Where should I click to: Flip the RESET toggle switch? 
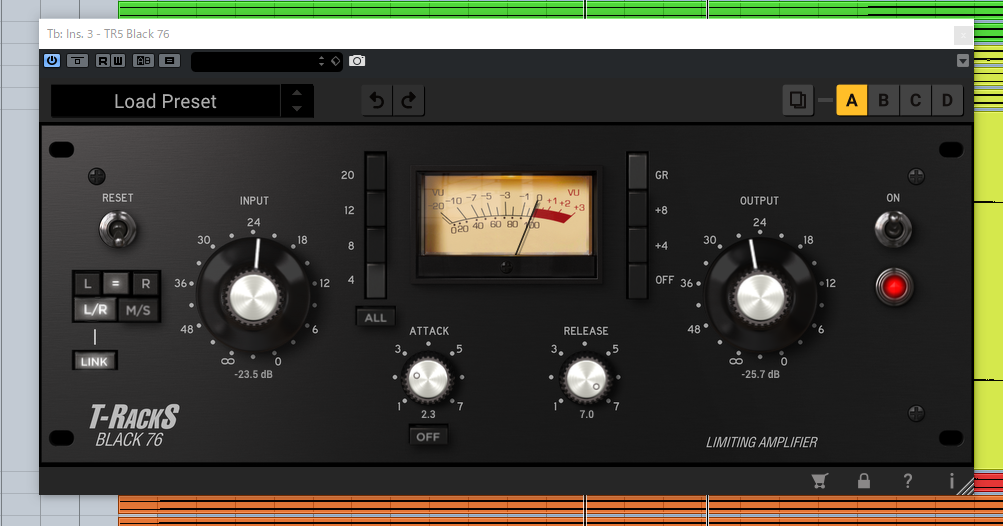click(x=117, y=231)
